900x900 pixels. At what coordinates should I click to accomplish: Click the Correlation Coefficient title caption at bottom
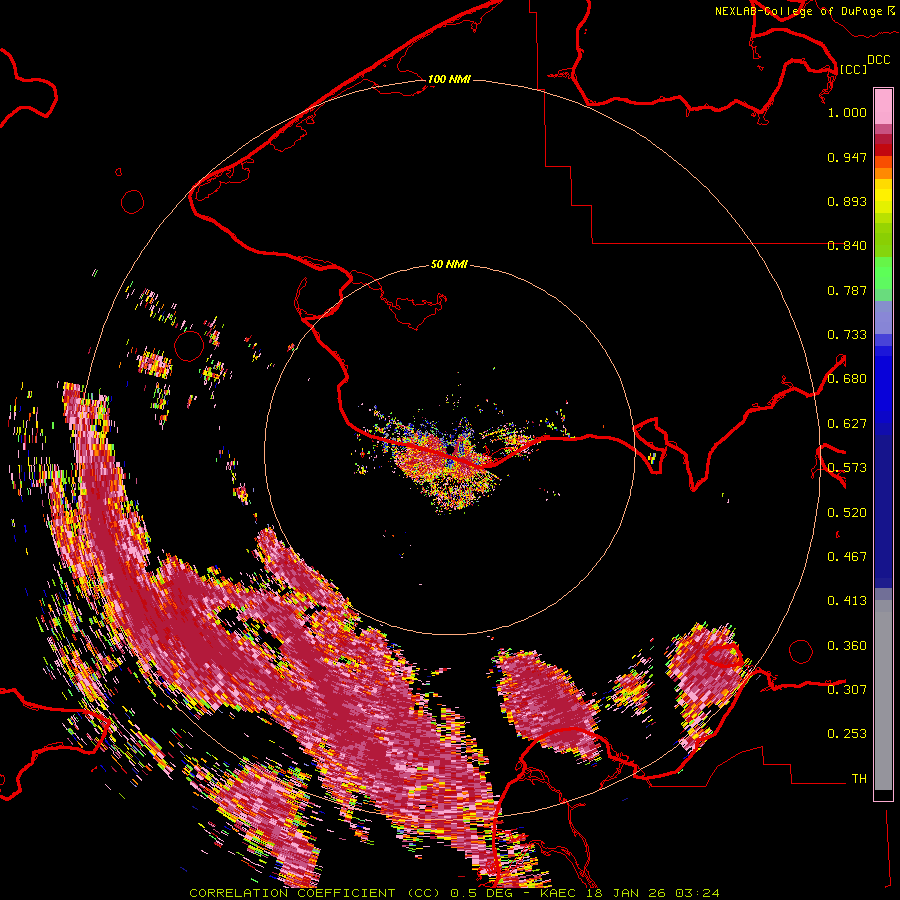454,893
